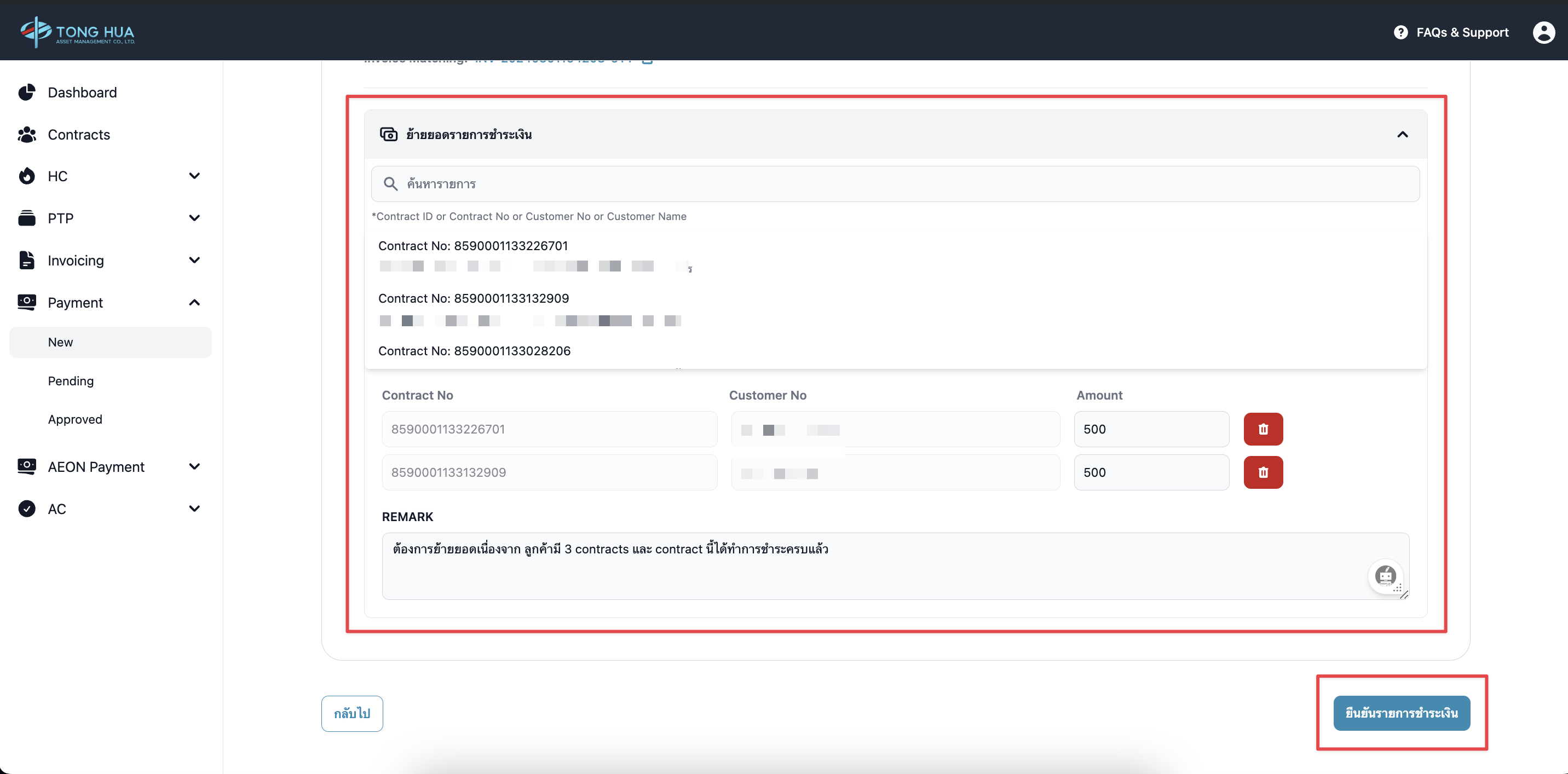1568x774 pixels.
Task: Select contract 8590001133028206 from results
Action: [x=474, y=351]
